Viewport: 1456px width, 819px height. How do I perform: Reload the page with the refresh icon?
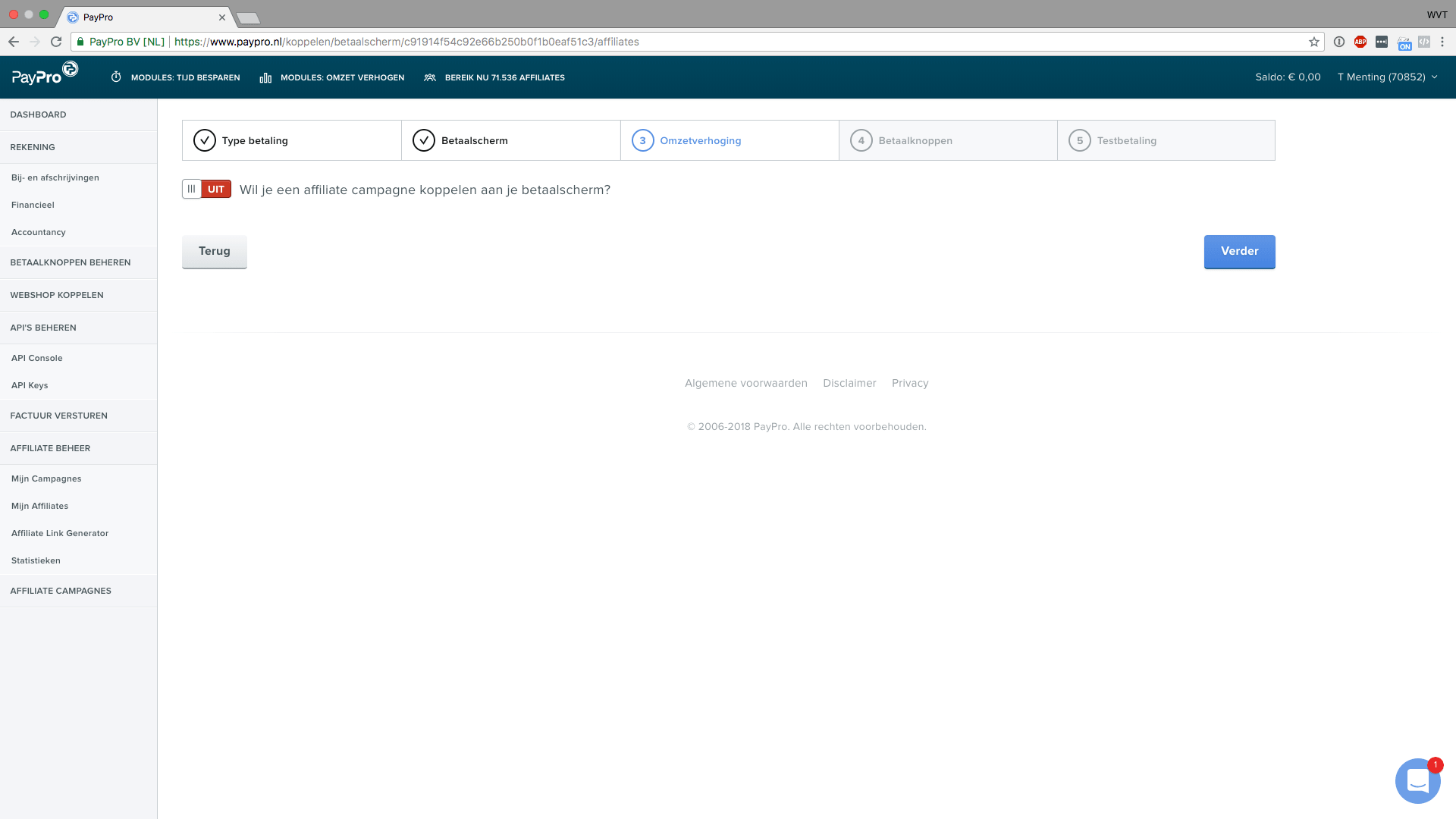56,42
